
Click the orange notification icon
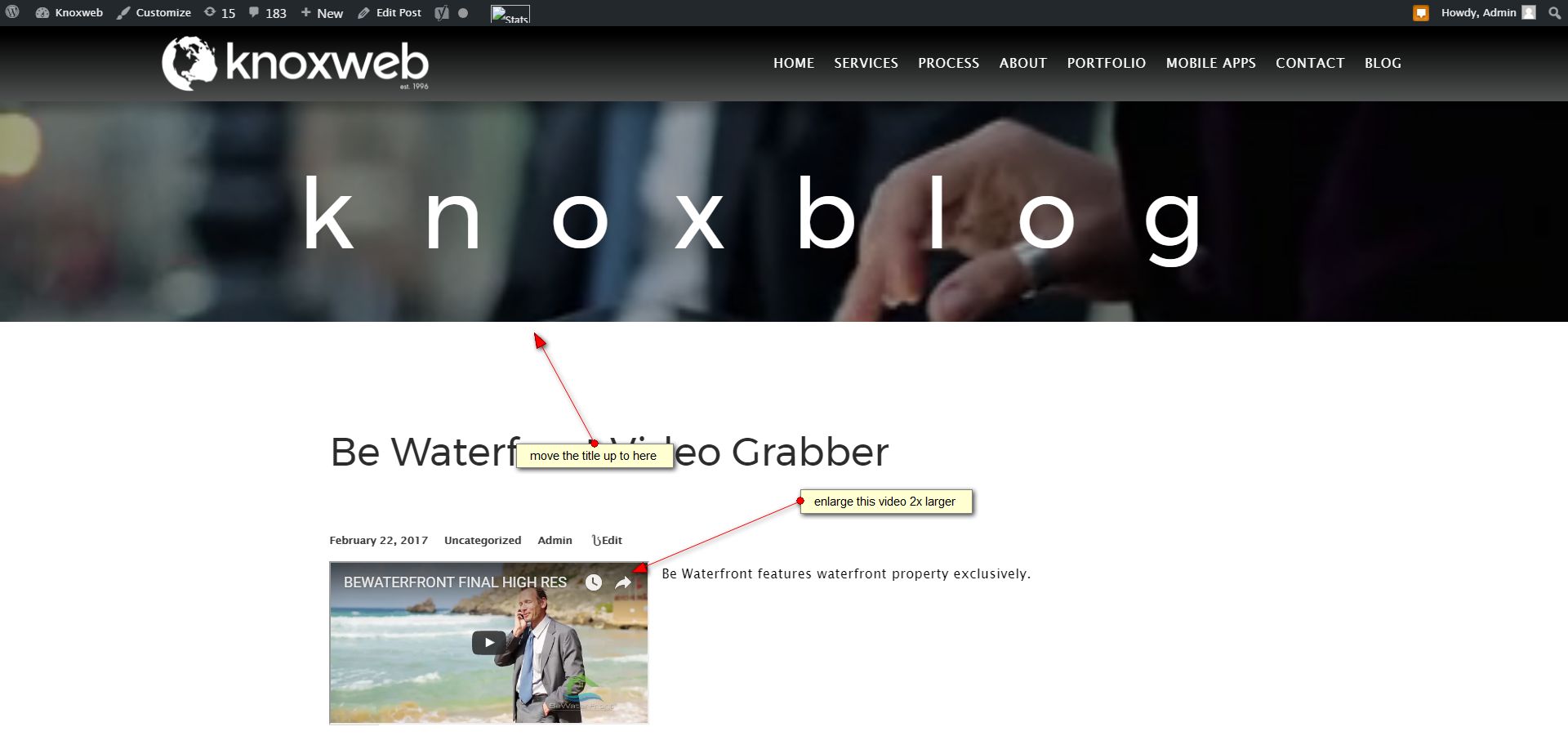[x=1421, y=13]
